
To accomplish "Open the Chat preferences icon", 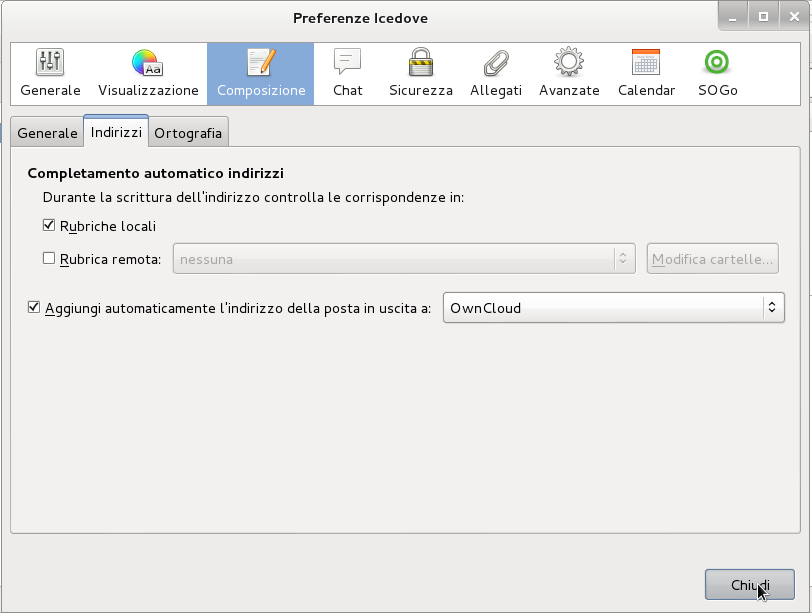I will (x=347, y=63).
